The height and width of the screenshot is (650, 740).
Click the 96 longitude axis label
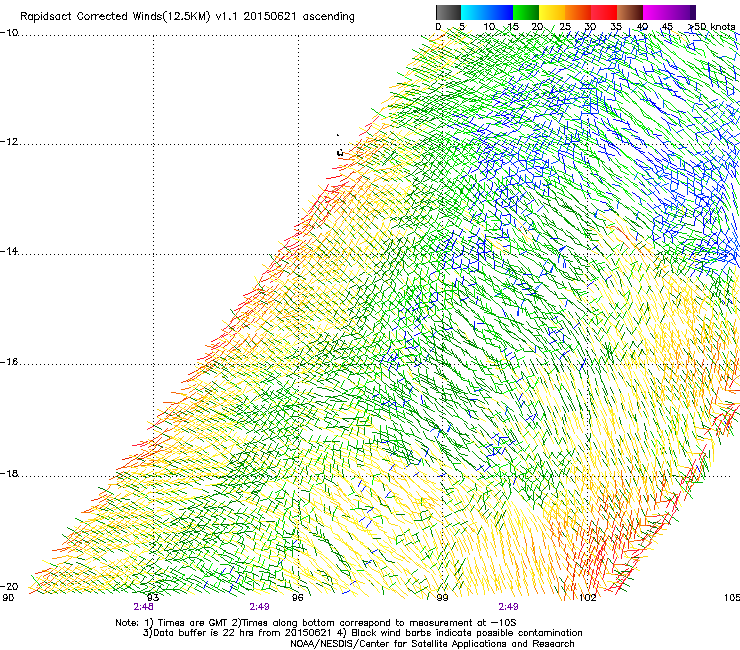[x=297, y=598]
